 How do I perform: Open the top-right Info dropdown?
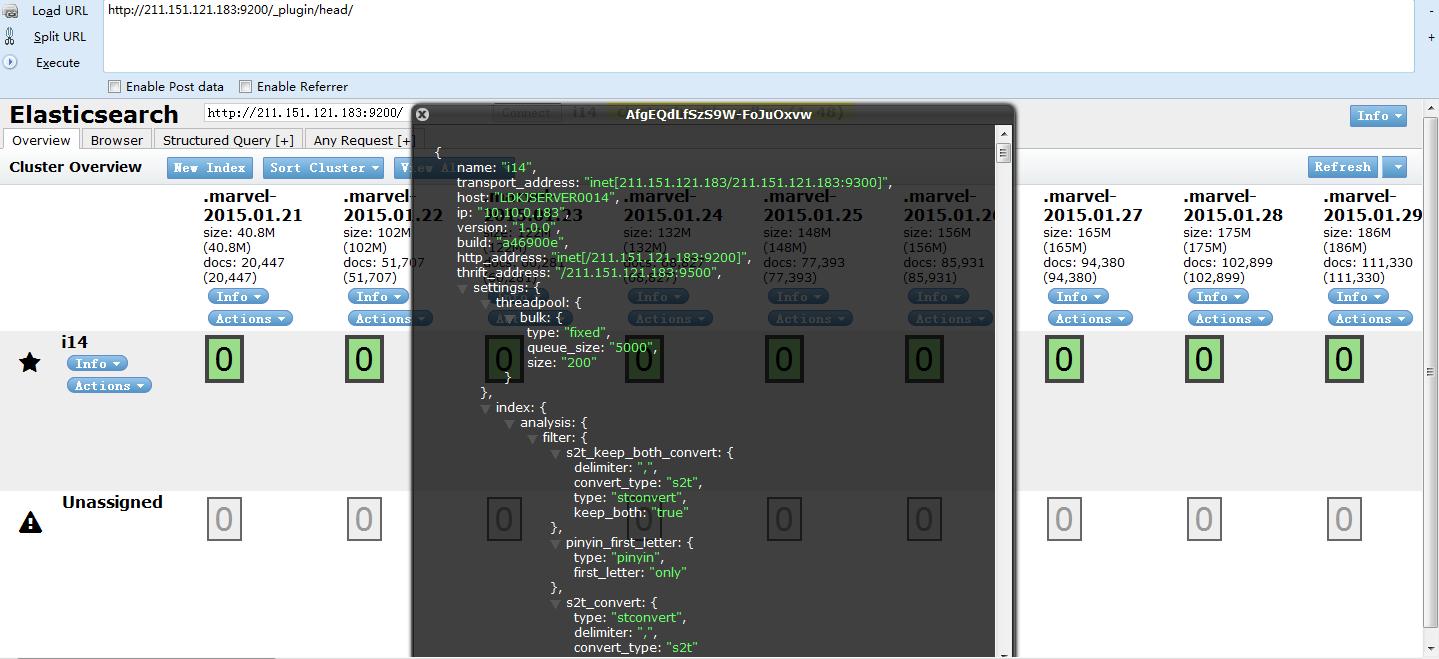tap(1378, 116)
